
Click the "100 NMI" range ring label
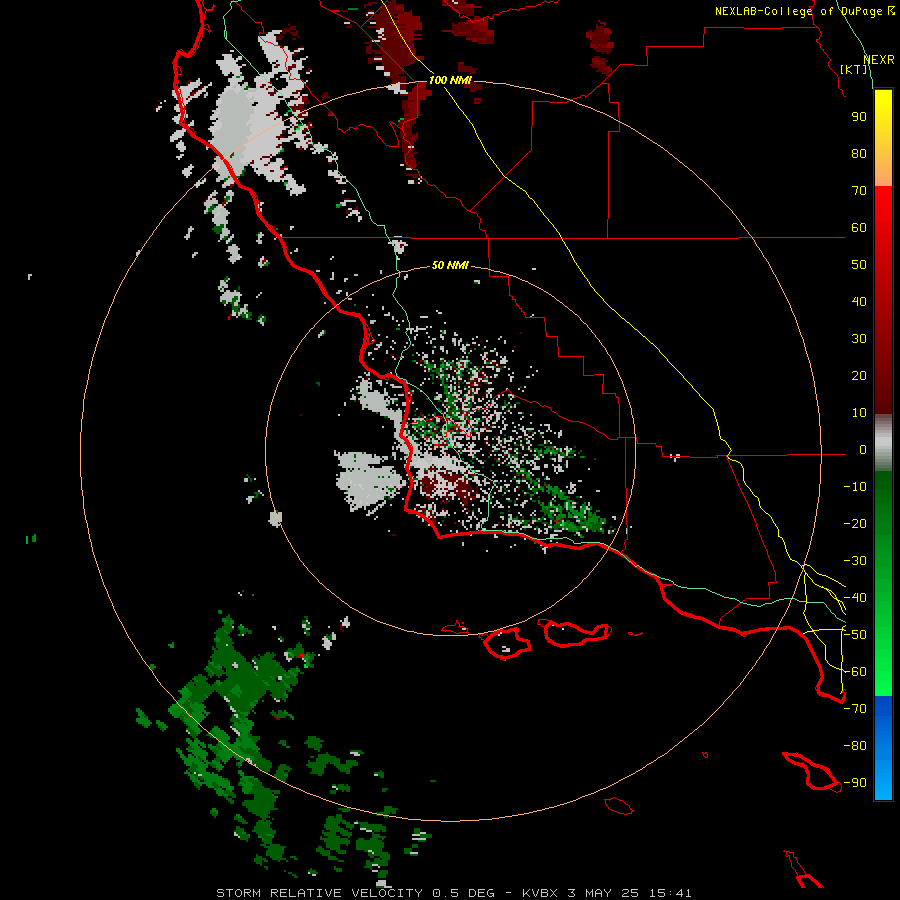450,80
